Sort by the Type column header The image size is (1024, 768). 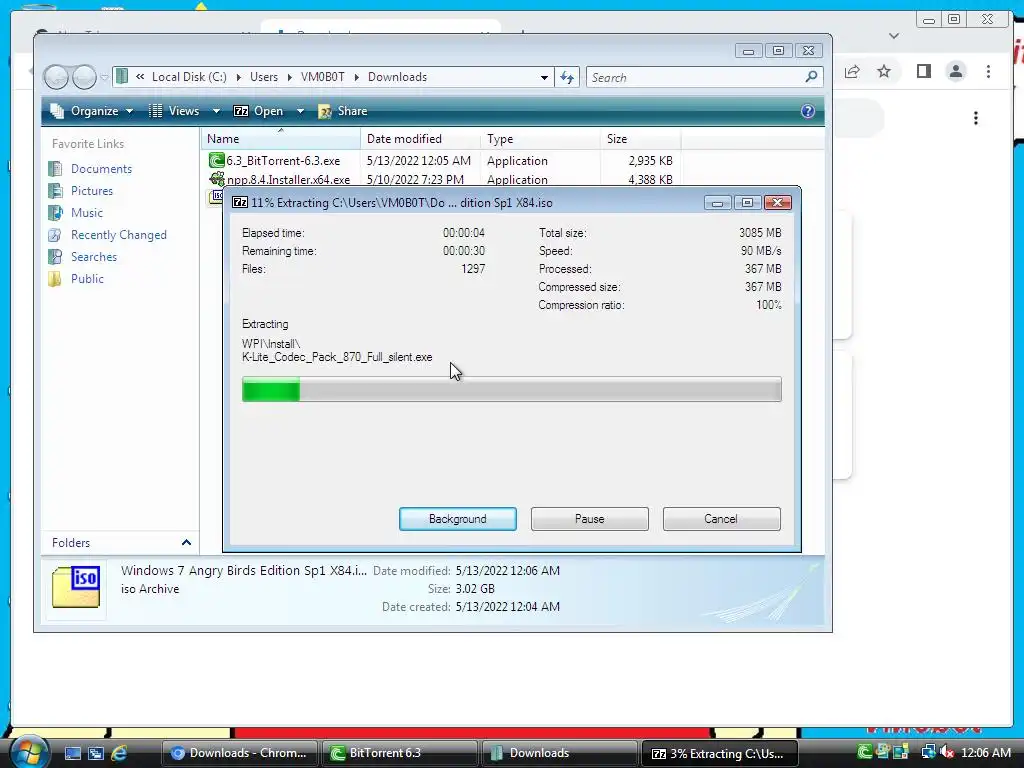click(540, 138)
